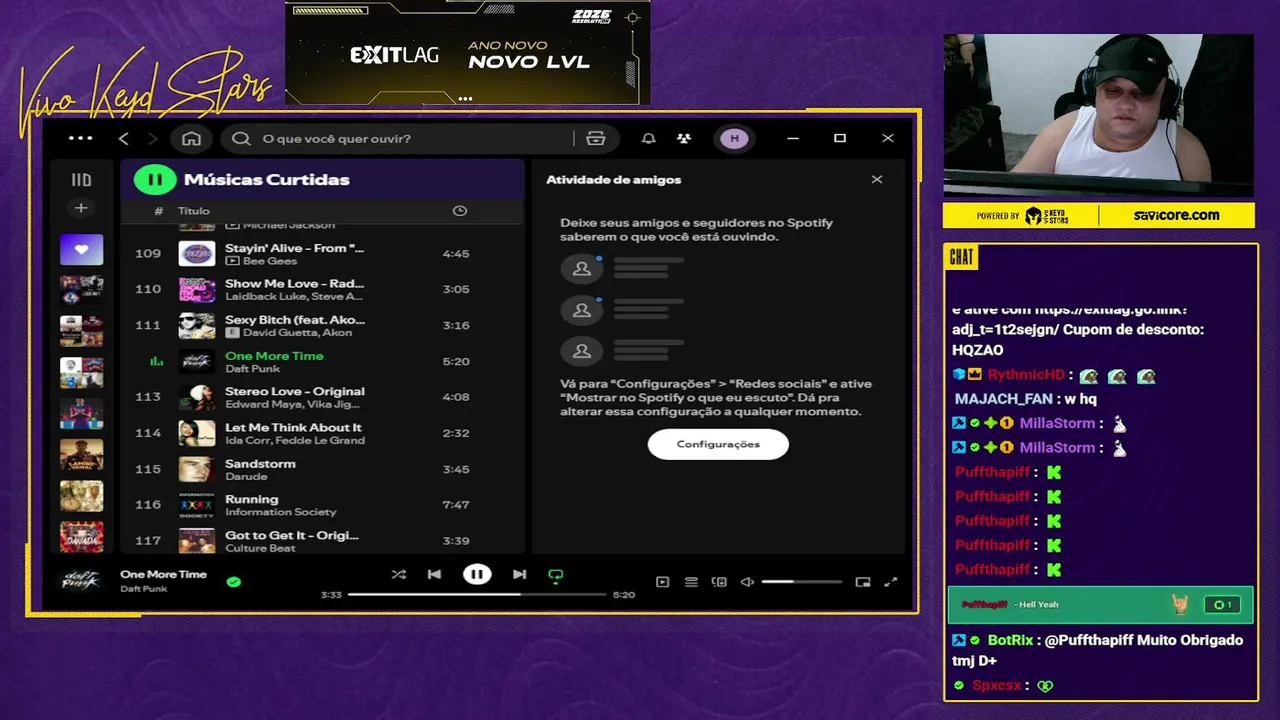Click the Hell Yeah highlighted chat message

tap(1100, 604)
